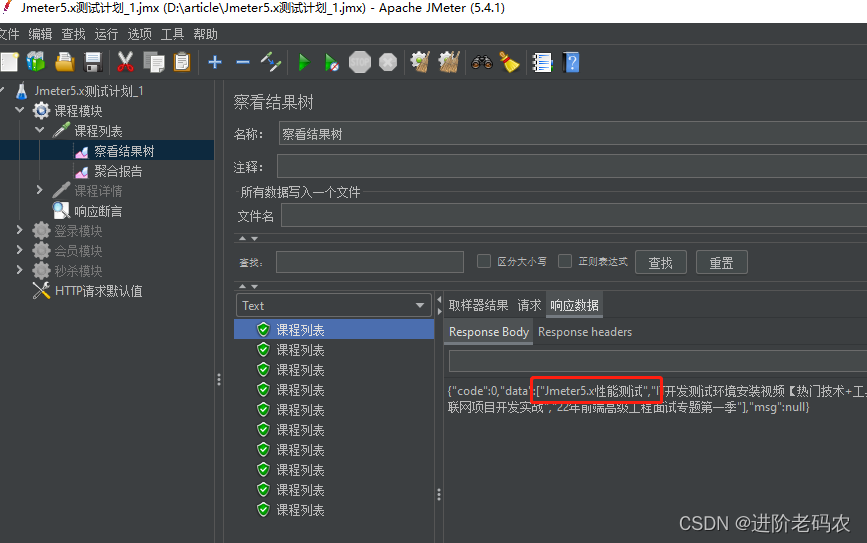Screen dimensions: 867x543
Task: Select 察看结果树 node in tree
Action: pyautogui.click(x=124, y=151)
